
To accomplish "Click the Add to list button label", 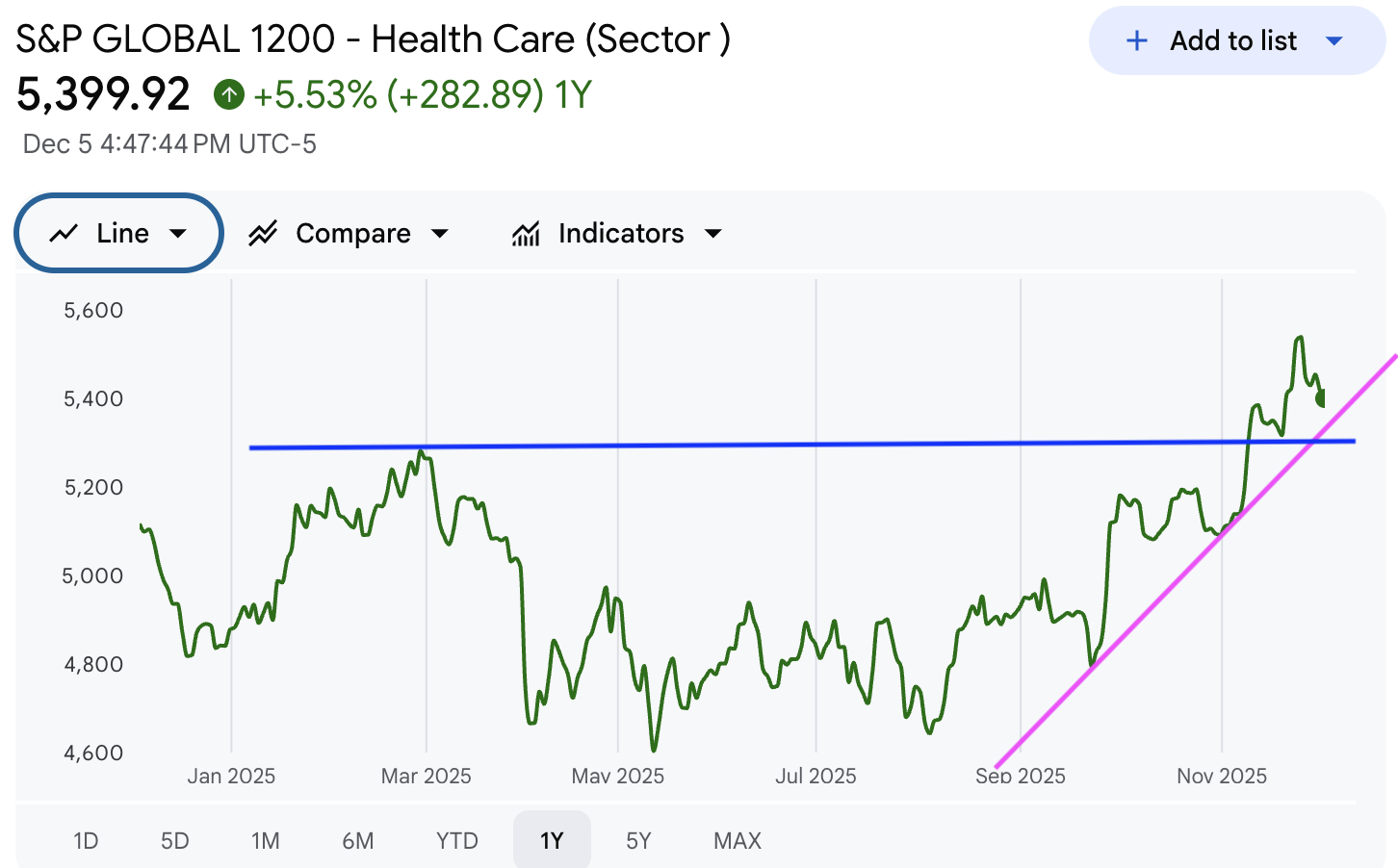I will 1233,40.
